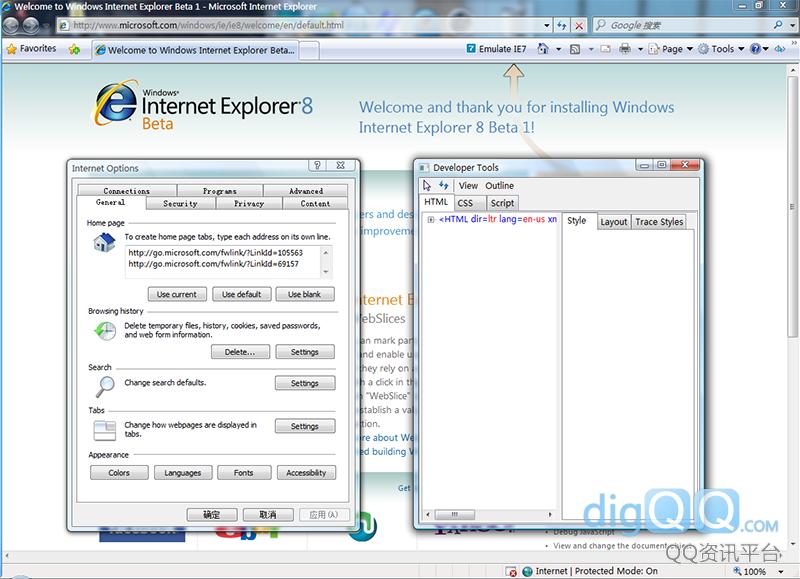The width and height of the screenshot is (800, 579).
Task: Open the Content tab in Internet Options
Action: click(315, 204)
